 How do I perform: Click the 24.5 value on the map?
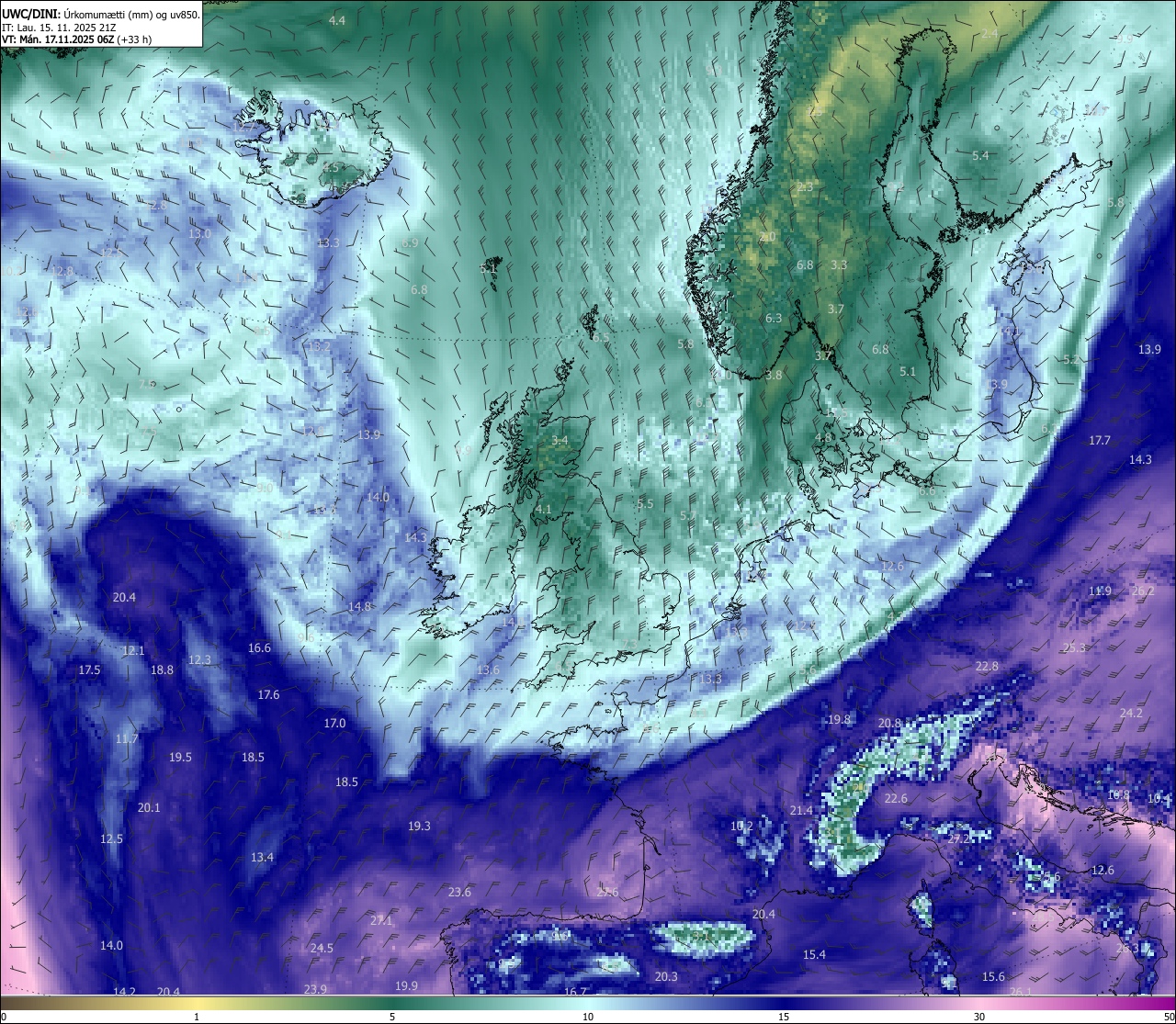(322, 949)
